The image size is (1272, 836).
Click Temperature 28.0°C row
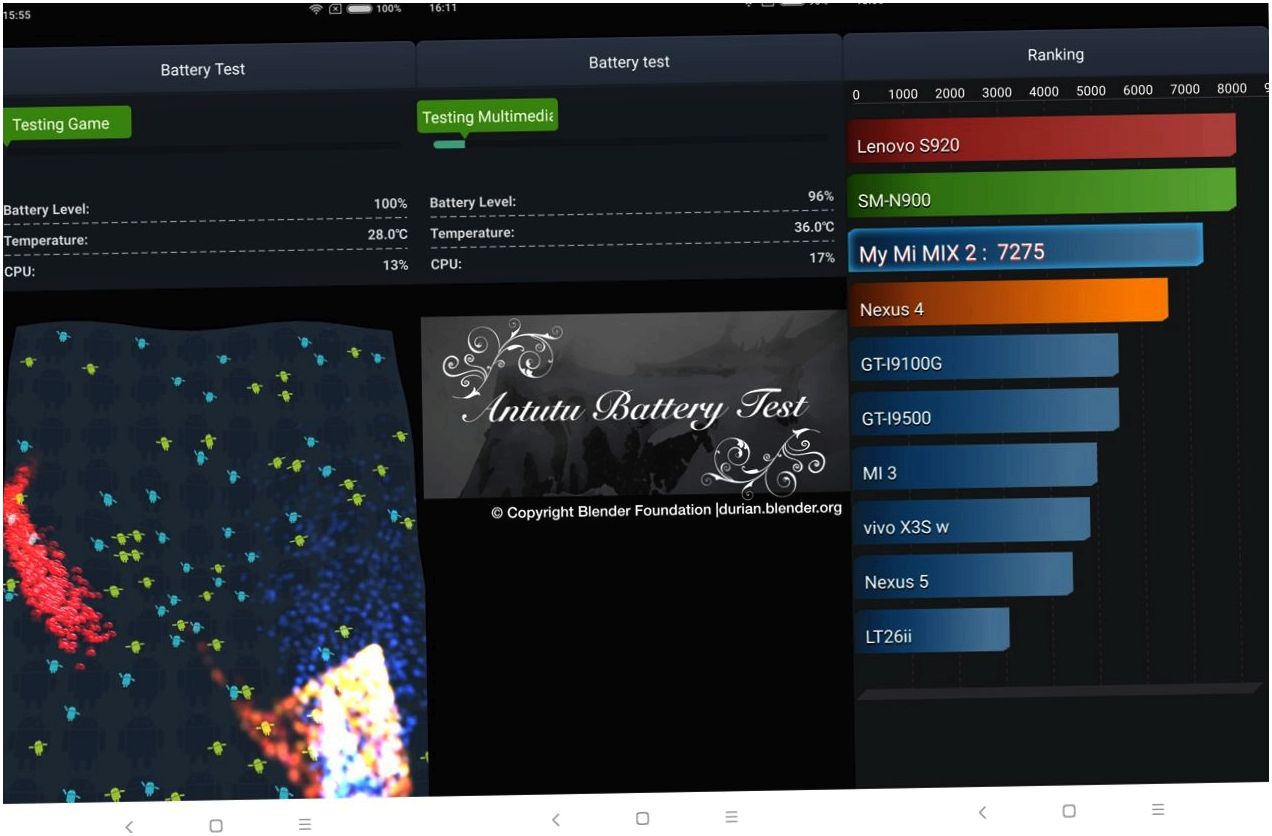(x=205, y=237)
